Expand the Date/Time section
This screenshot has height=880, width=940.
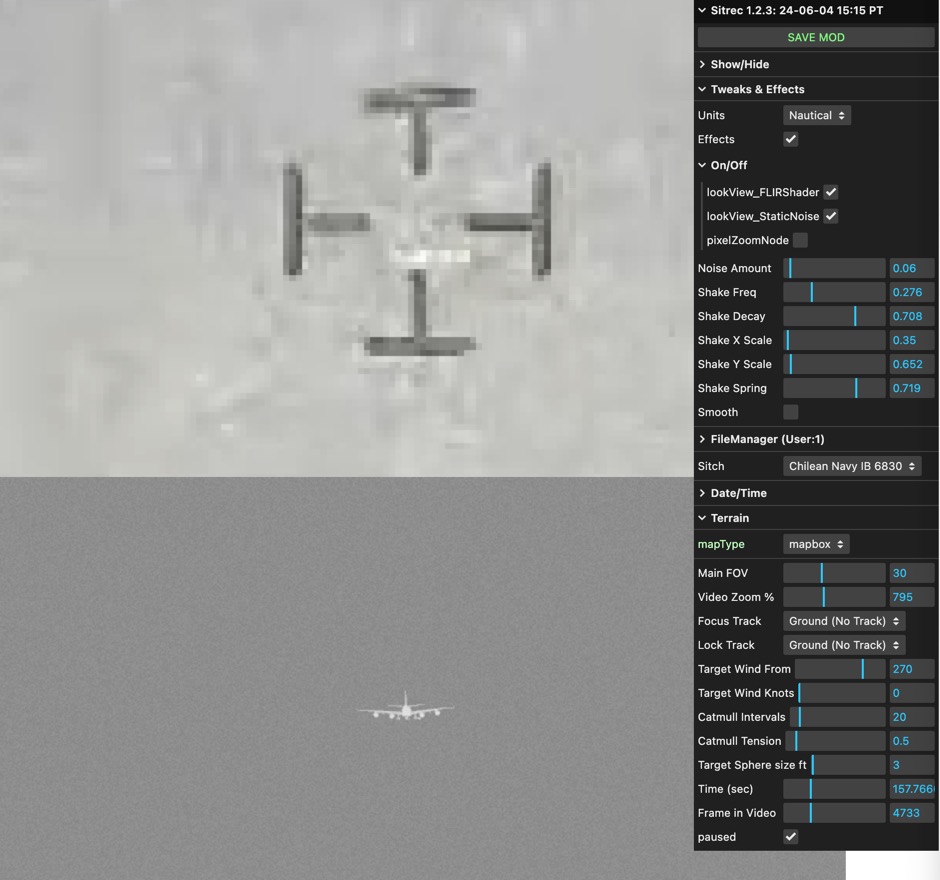[x=738, y=493]
